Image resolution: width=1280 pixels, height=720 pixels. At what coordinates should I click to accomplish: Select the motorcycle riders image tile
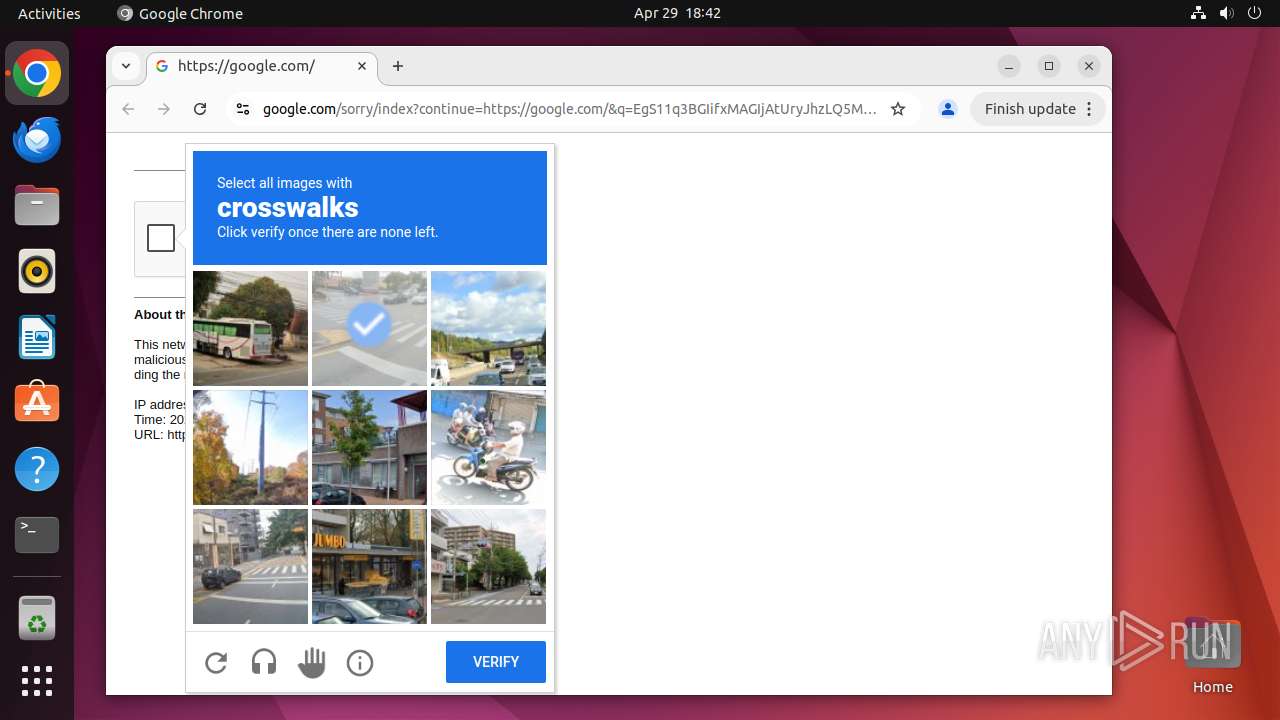(x=488, y=447)
